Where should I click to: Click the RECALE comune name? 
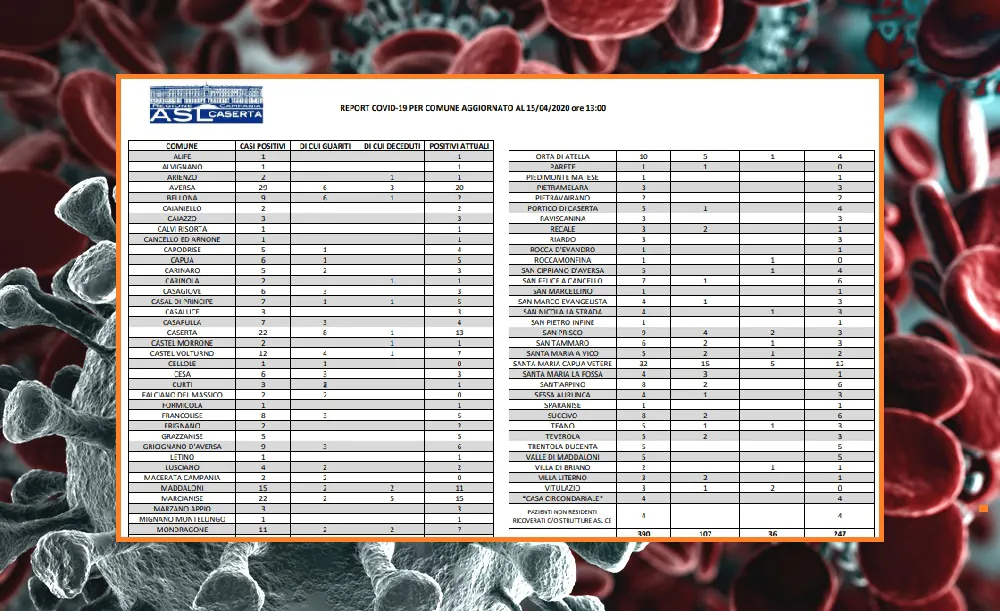(562, 229)
